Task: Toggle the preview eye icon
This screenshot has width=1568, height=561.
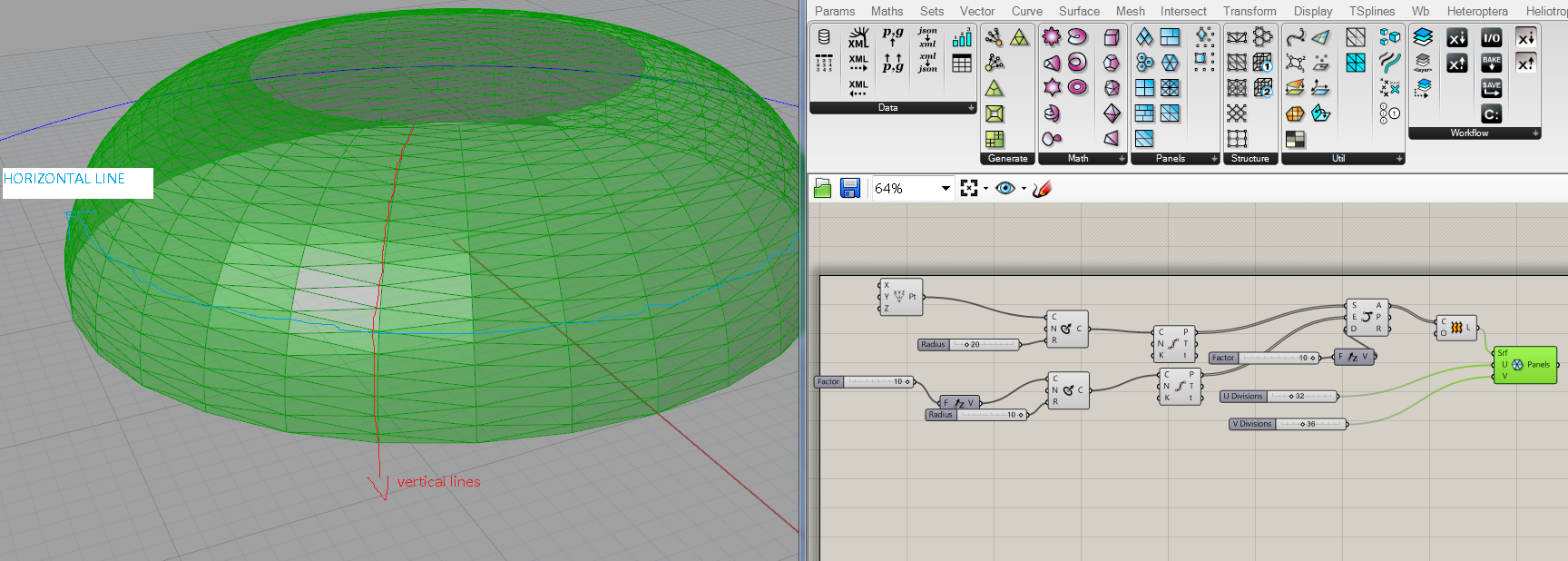Action: [1004, 188]
